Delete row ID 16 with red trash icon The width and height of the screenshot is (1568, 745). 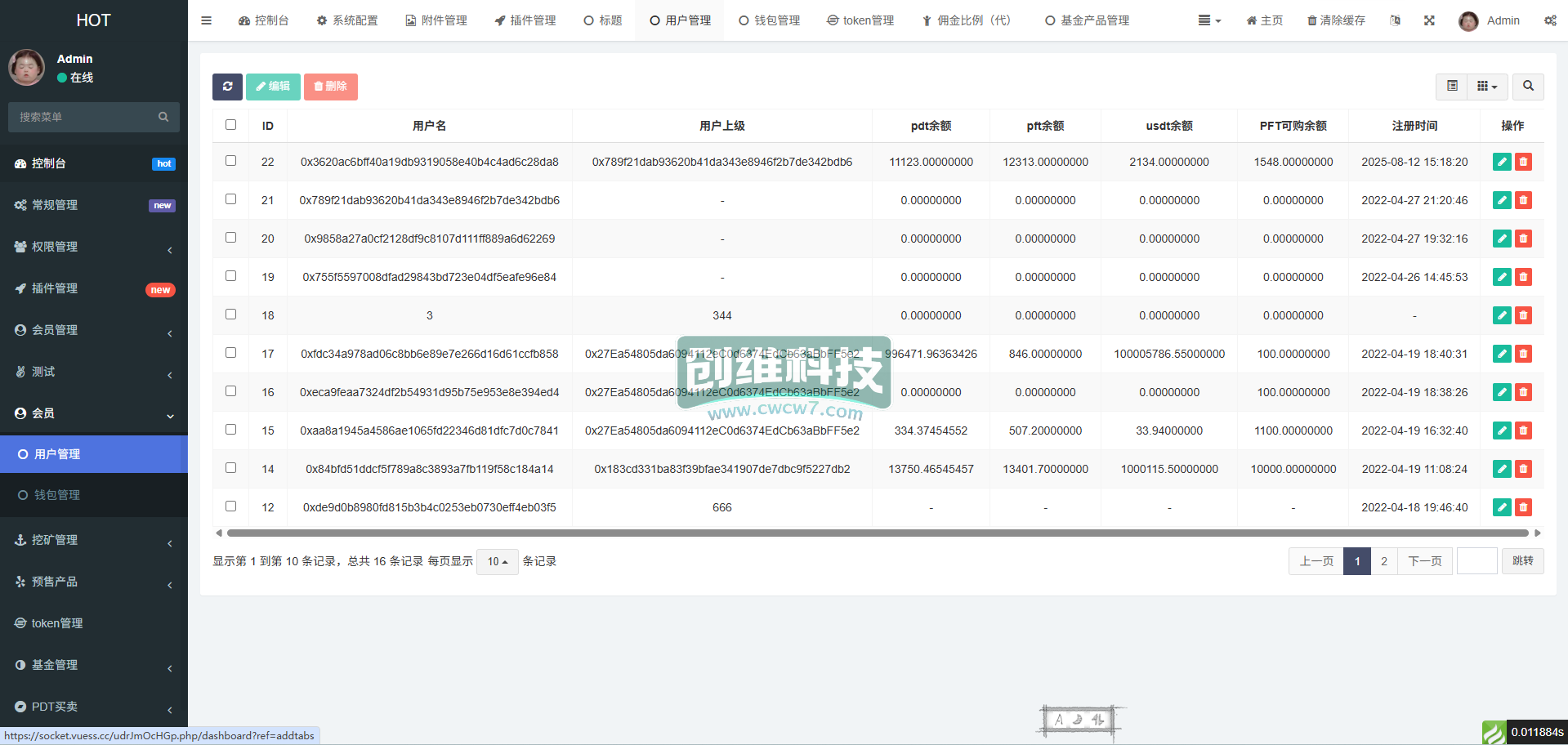click(1523, 392)
